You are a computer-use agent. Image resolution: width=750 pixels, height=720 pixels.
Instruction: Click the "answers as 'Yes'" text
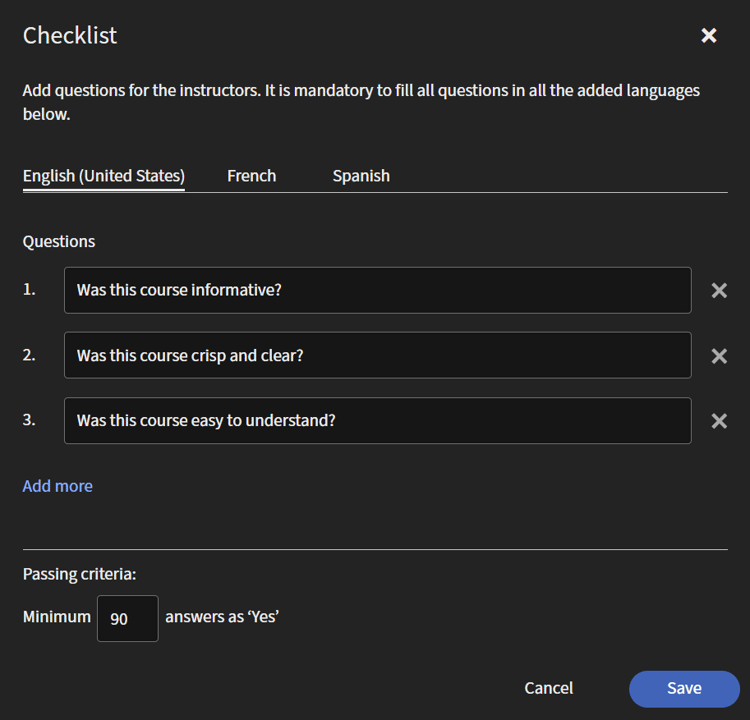tap(221, 617)
